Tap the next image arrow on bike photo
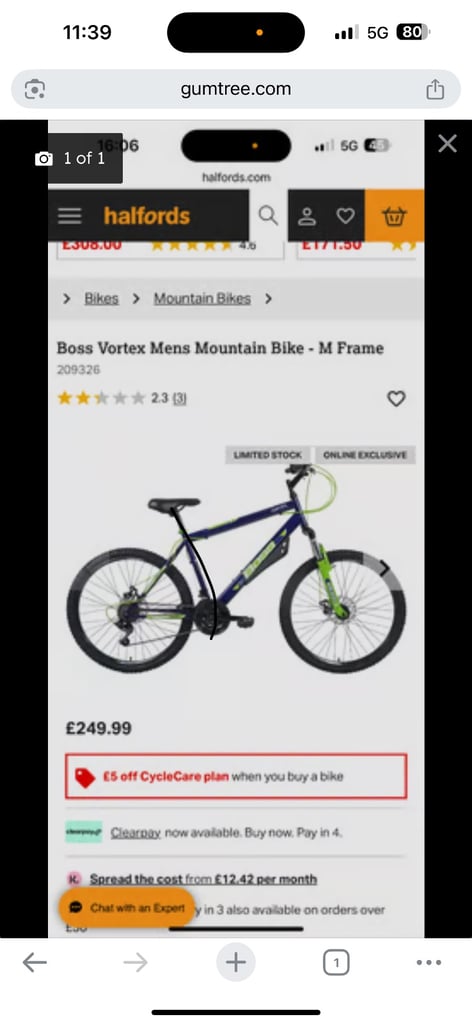 pos(385,568)
